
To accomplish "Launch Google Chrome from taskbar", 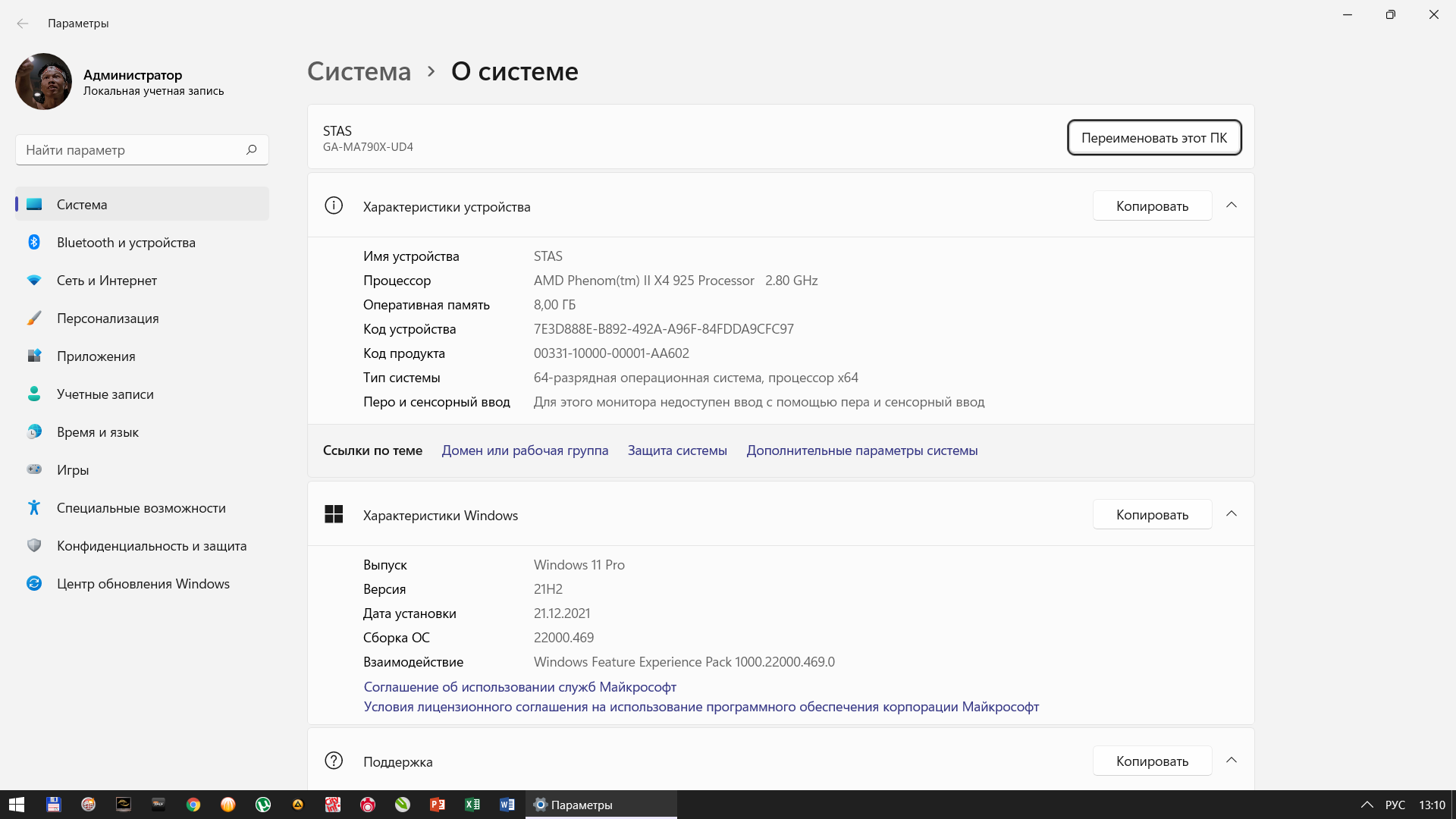I will [x=193, y=805].
